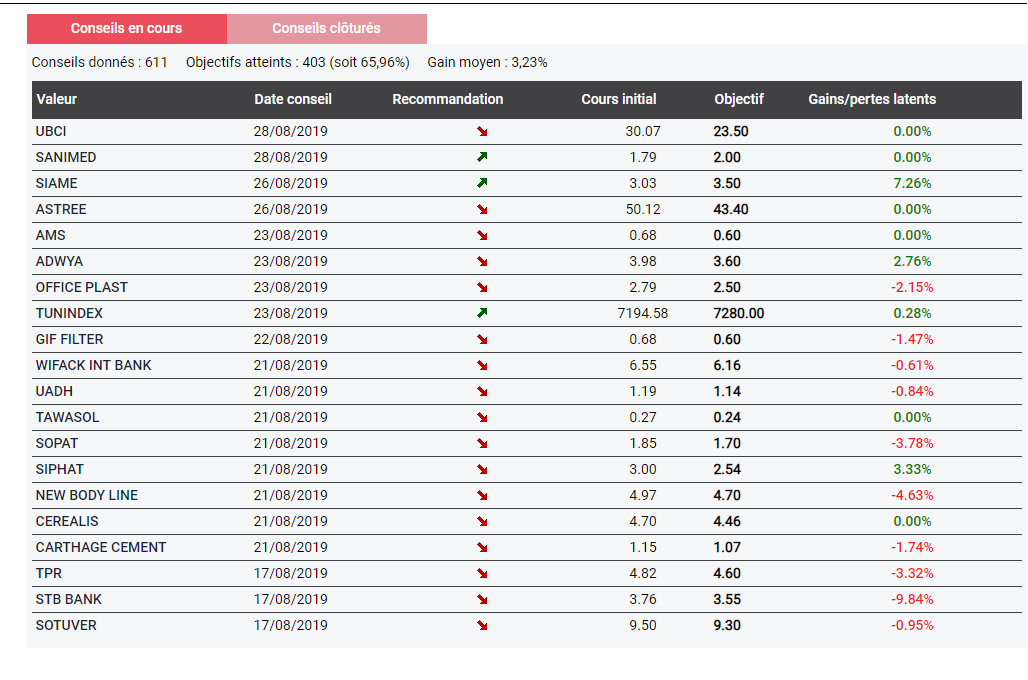This screenshot has width=1028, height=680.
Task: Select the CEREALIS stock name
Action: click(x=67, y=522)
